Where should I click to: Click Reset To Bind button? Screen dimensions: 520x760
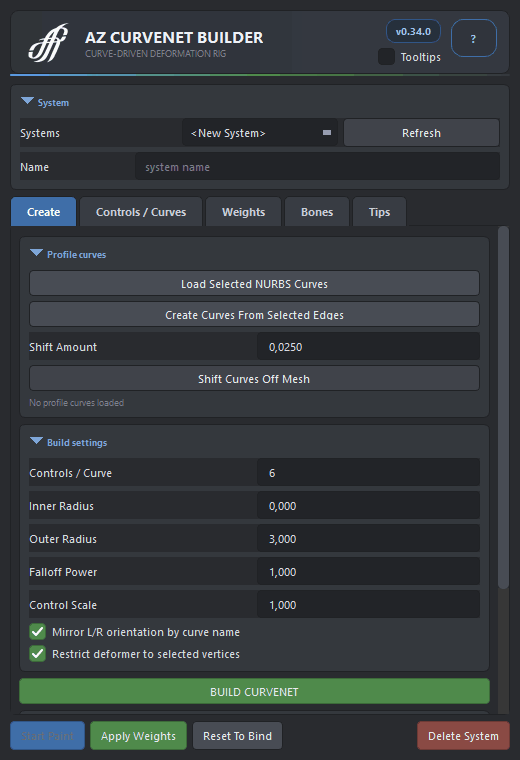(237, 736)
